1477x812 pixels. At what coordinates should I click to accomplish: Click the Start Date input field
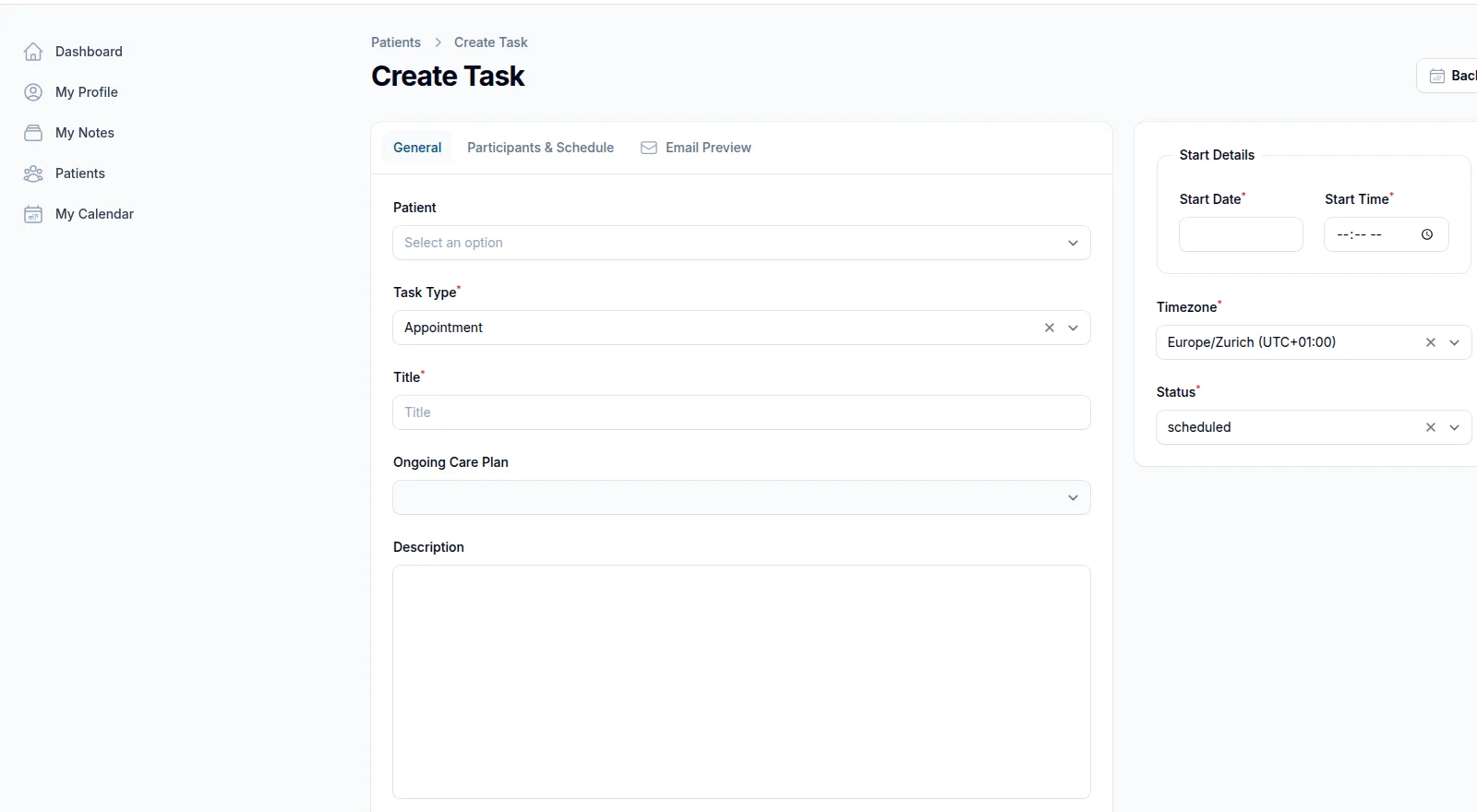[x=1241, y=234]
